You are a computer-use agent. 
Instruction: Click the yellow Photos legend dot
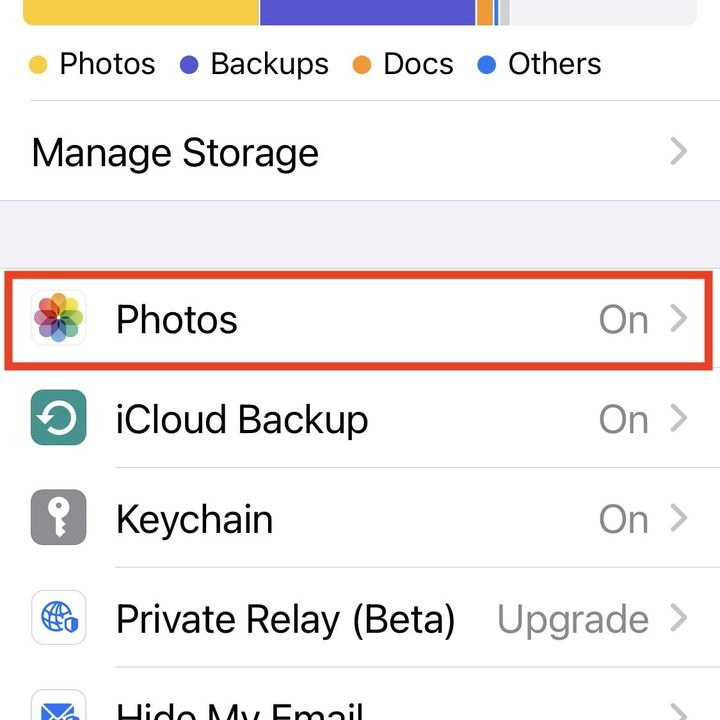tap(39, 66)
